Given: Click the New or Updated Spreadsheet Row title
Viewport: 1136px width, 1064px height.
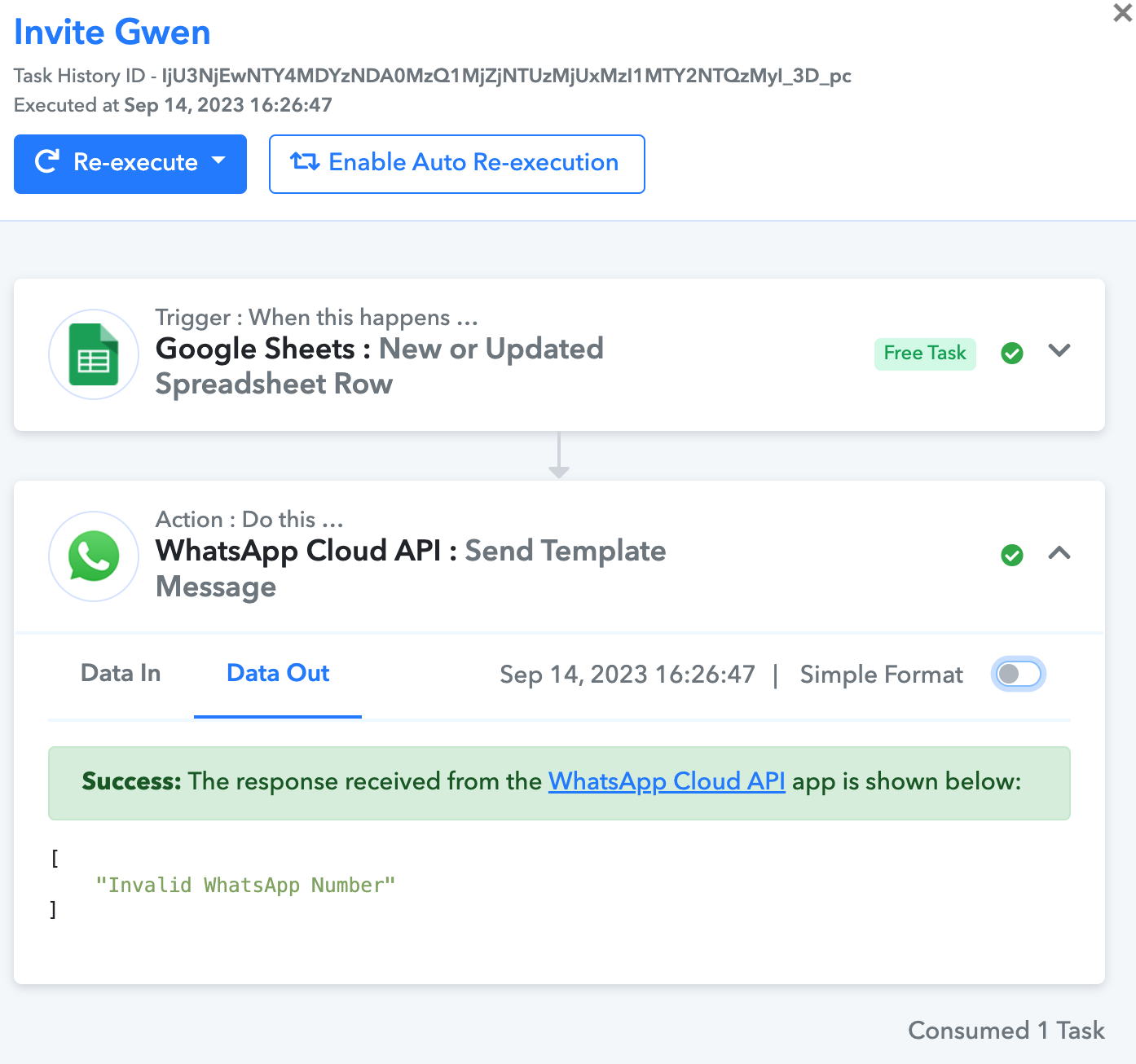Looking at the screenshot, I should (x=380, y=367).
